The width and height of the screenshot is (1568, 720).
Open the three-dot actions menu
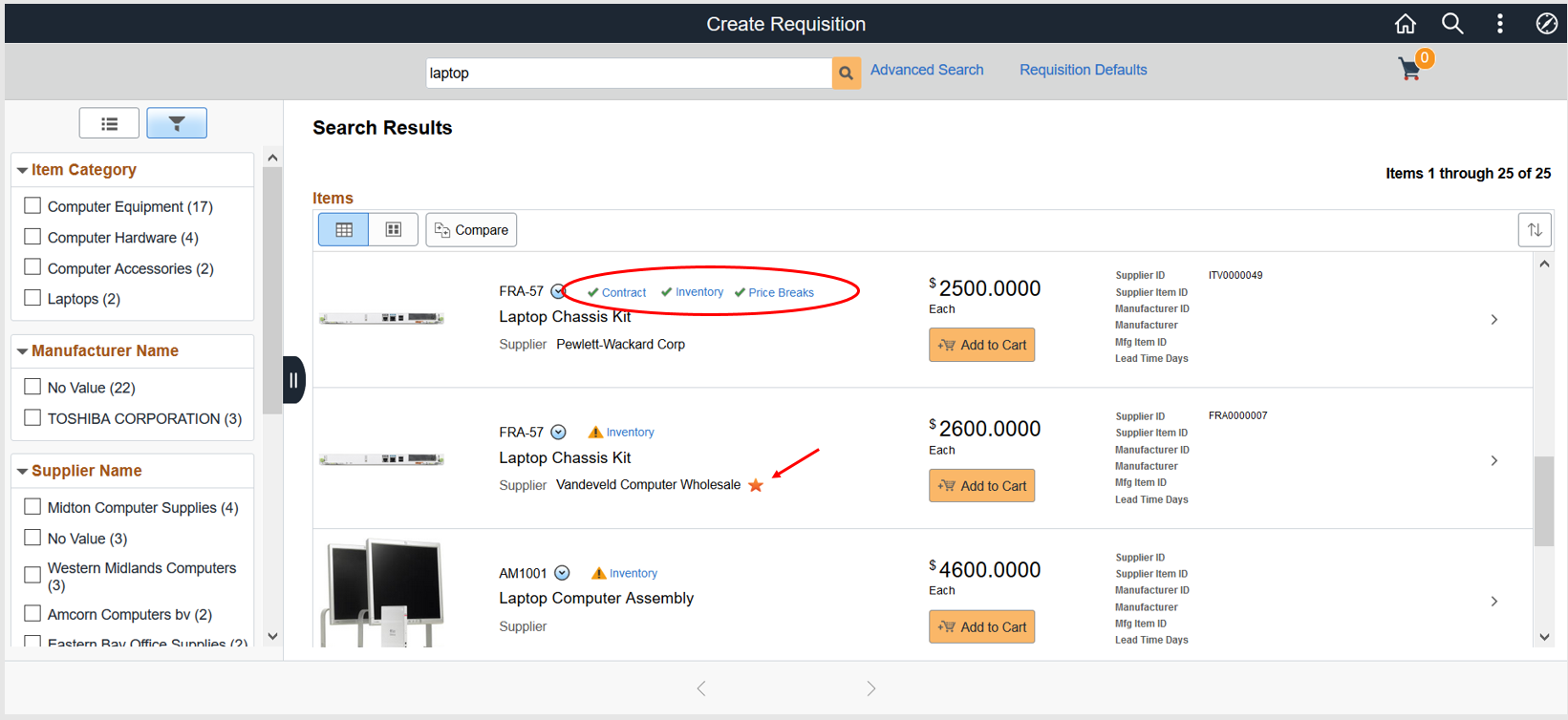(x=1499, y=24)
